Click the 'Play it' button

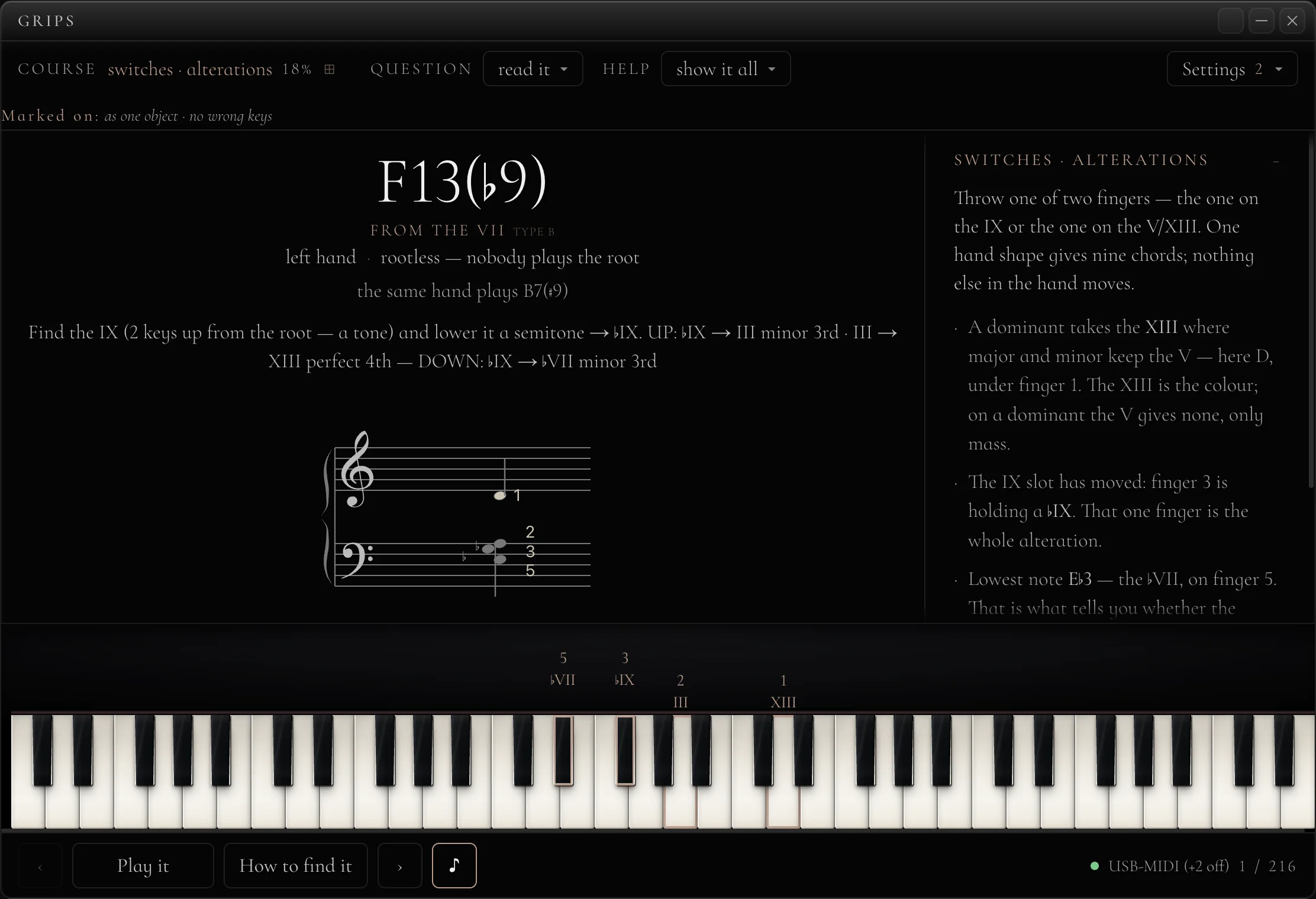pyautogui.click(x=143, y=865)
